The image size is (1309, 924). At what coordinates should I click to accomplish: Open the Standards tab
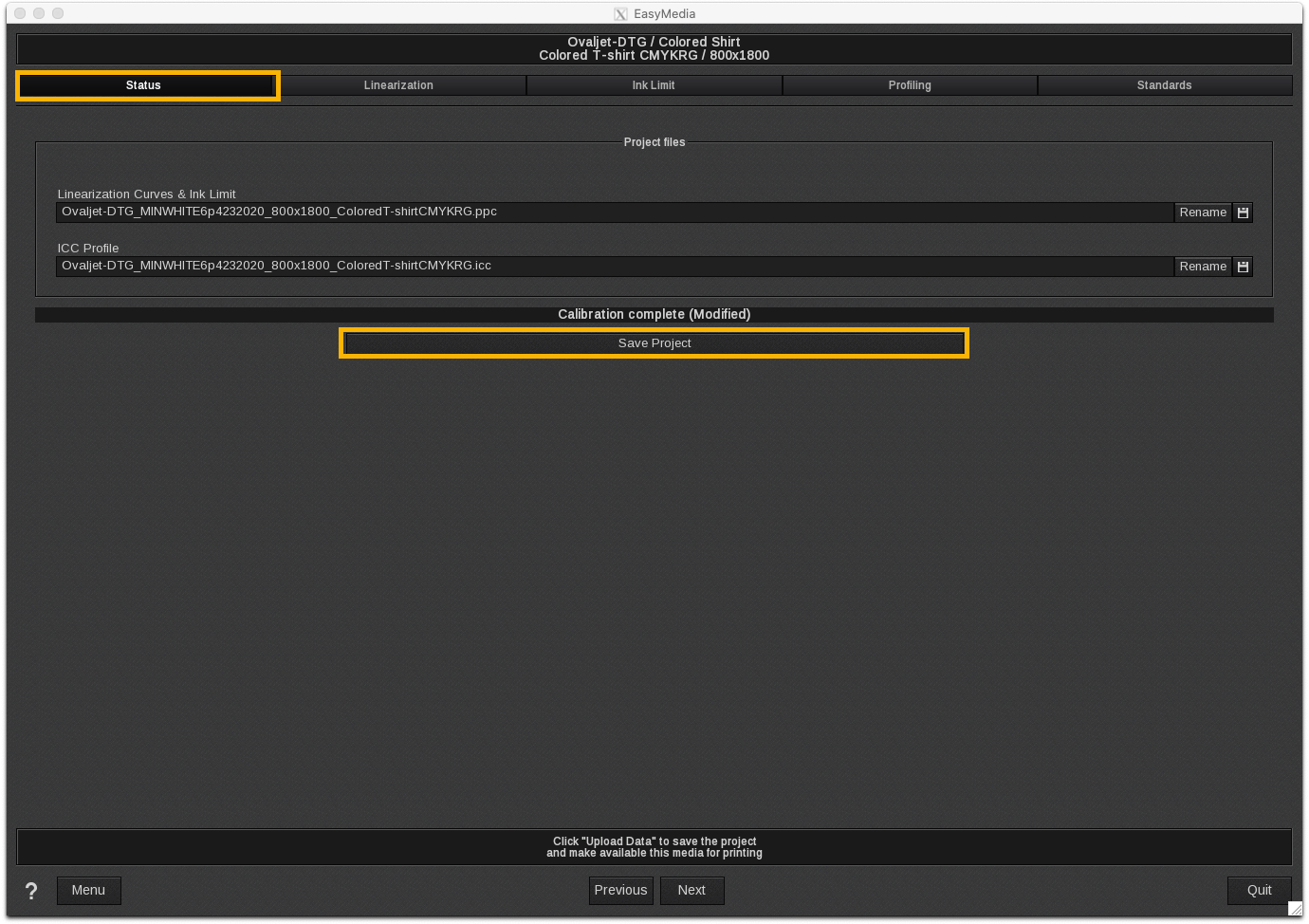click(1164, 85)
